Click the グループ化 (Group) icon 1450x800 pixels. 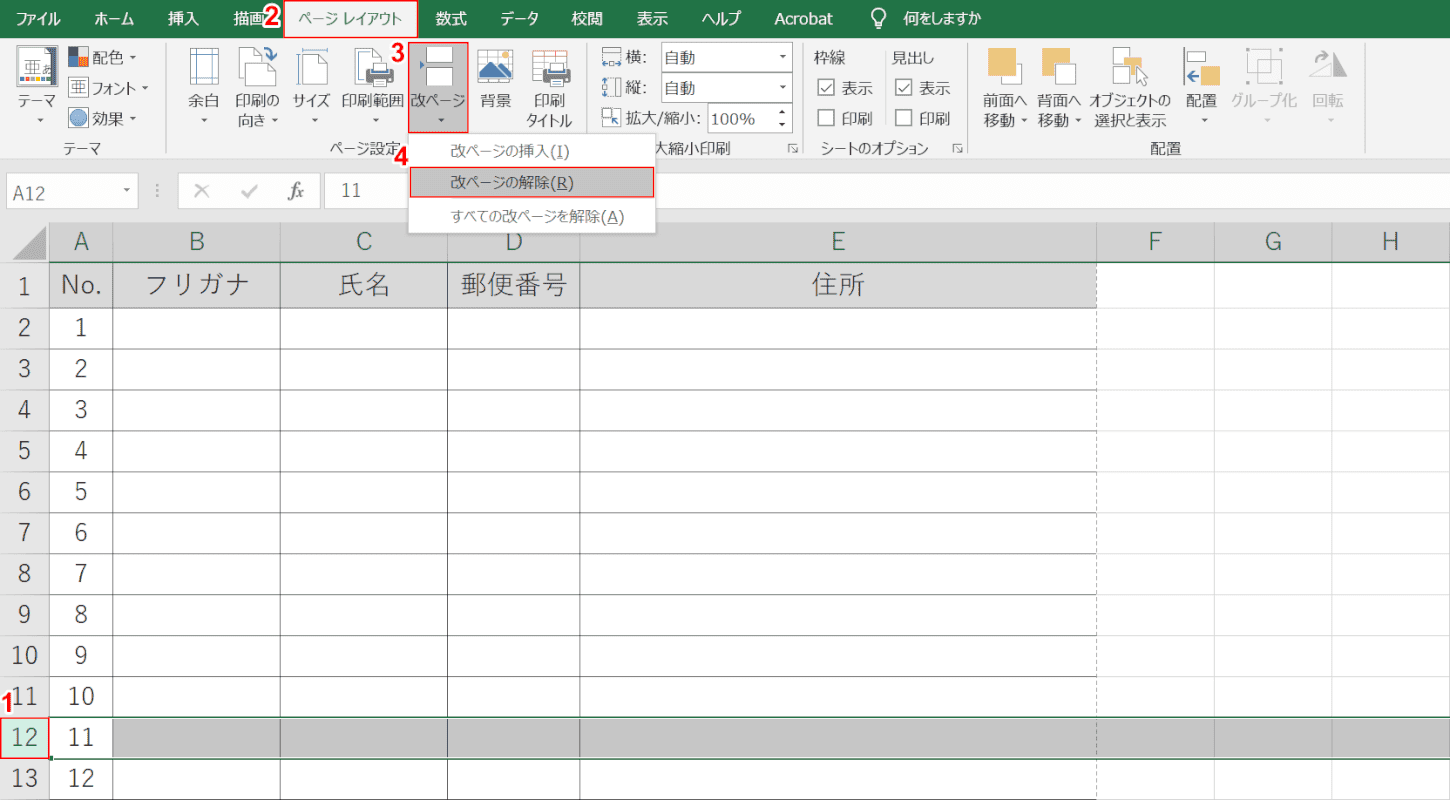pos(1264,67)
